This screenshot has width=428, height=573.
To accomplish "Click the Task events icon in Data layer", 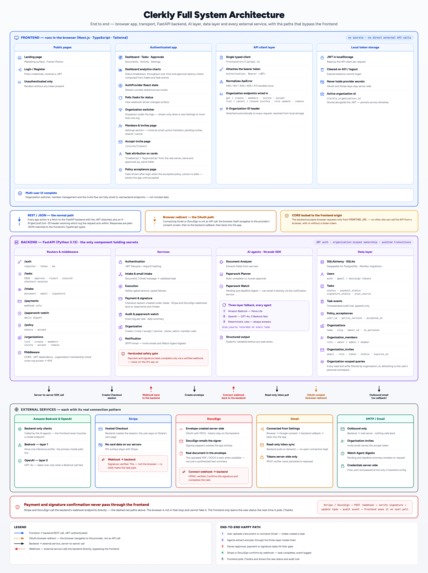I will [322, 301].
